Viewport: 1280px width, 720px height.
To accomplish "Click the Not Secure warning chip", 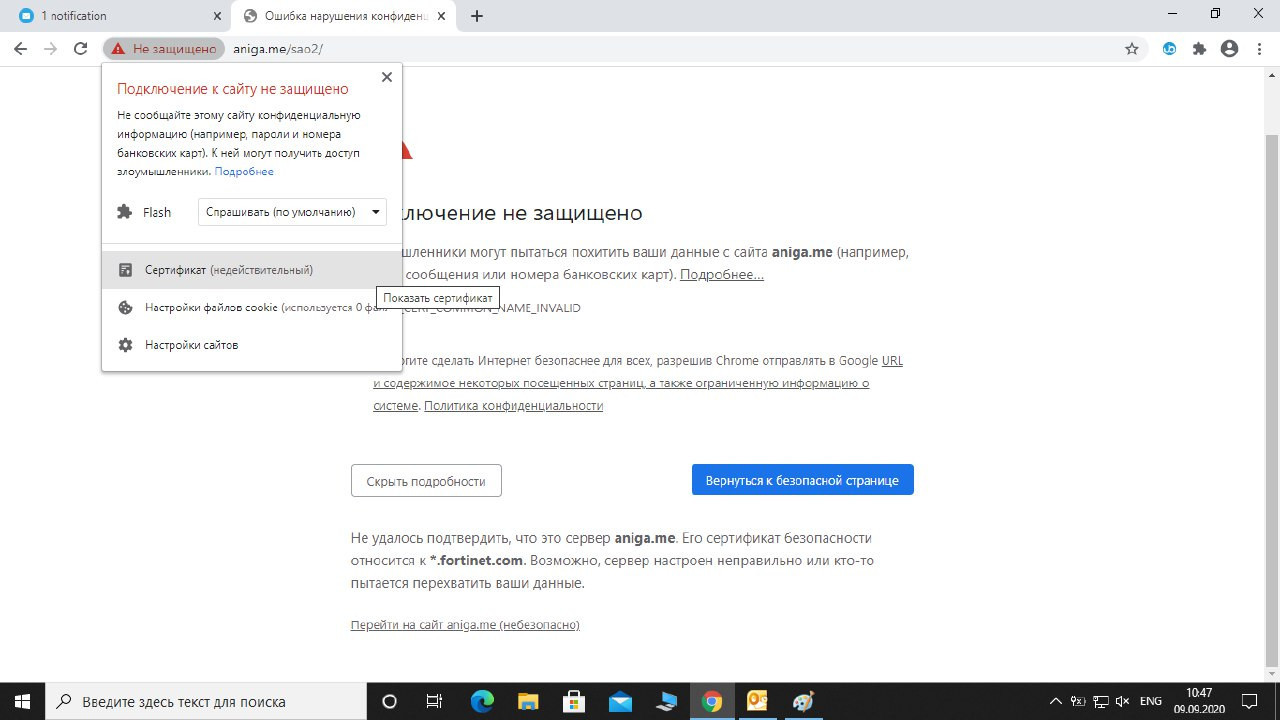I will point(164,48).
